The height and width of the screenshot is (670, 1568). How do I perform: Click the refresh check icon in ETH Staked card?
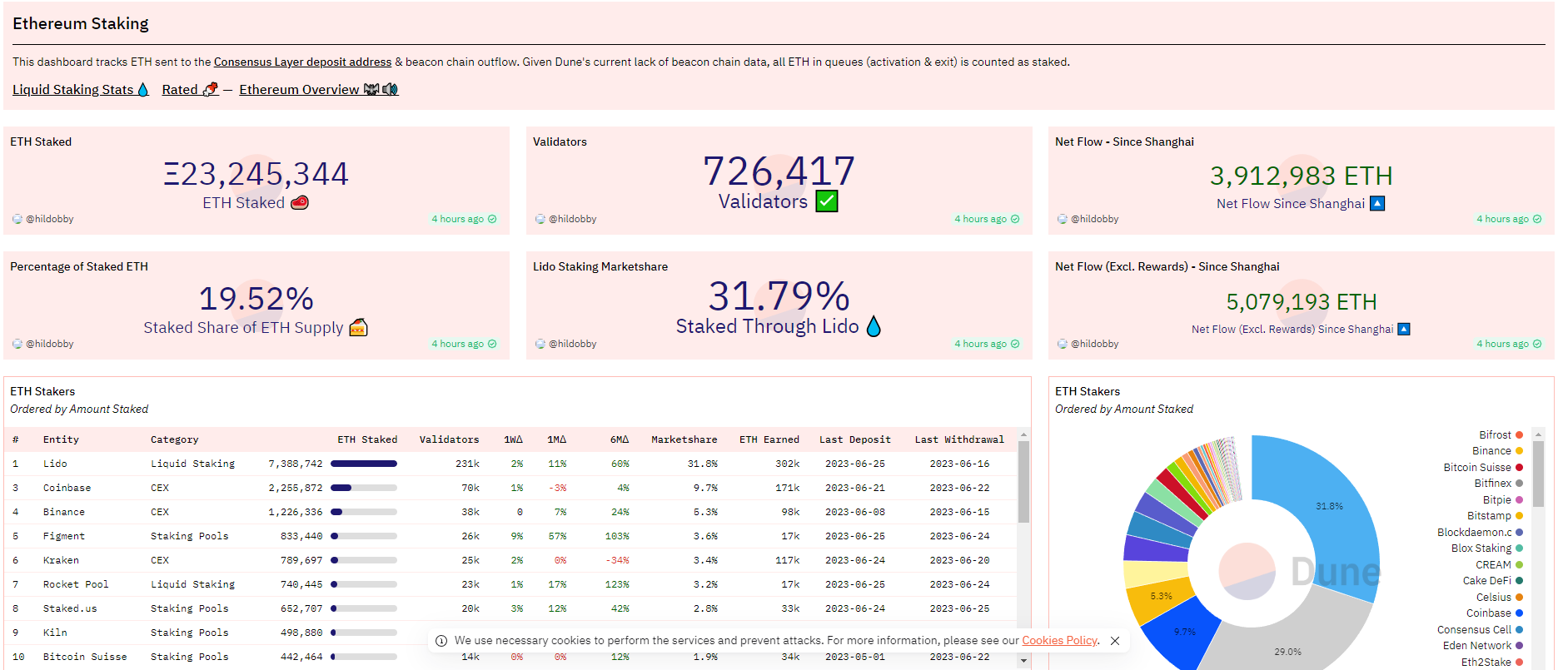coord(492,219)
